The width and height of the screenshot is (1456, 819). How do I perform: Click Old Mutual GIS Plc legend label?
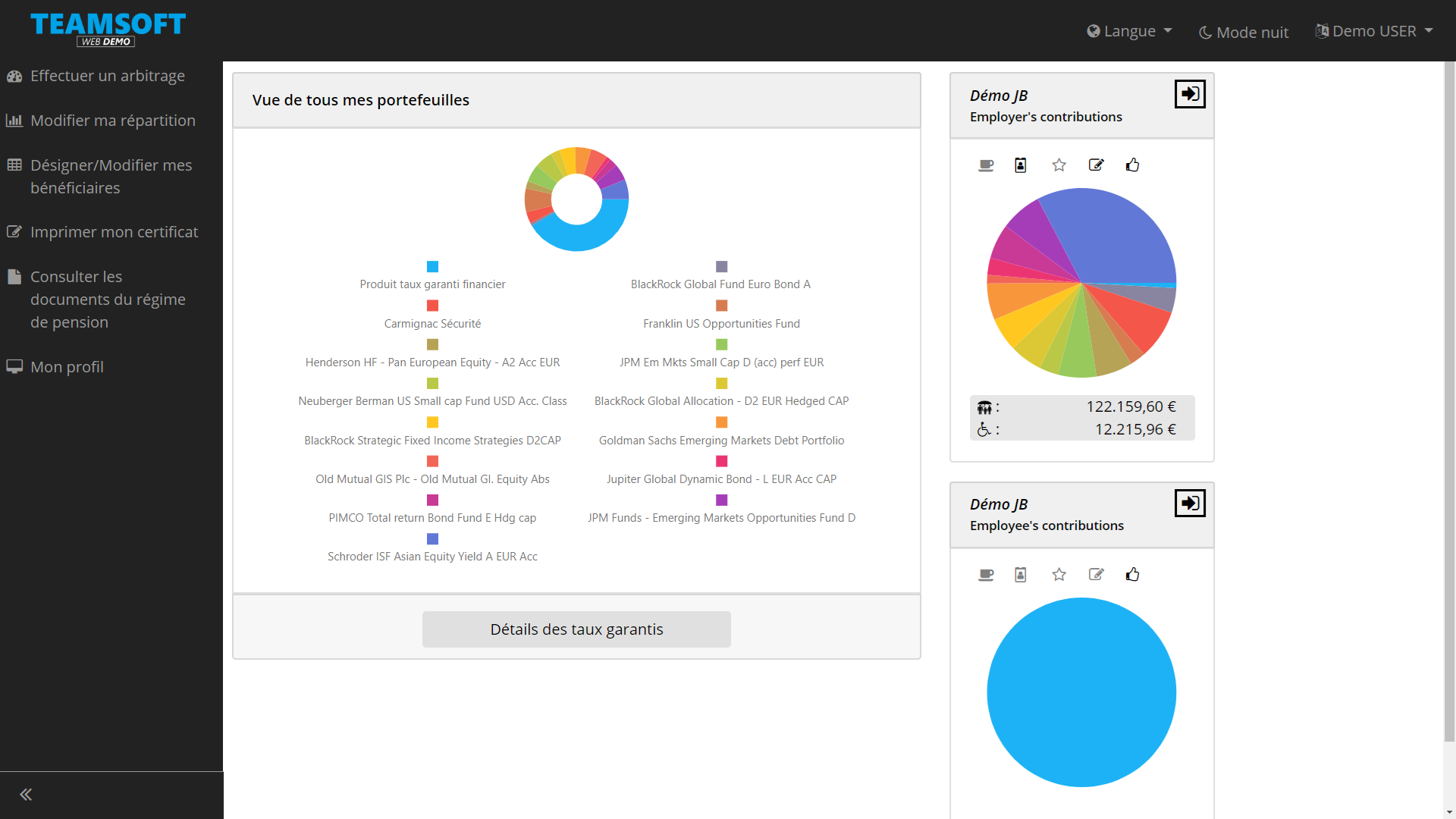(x=432, y=479)
